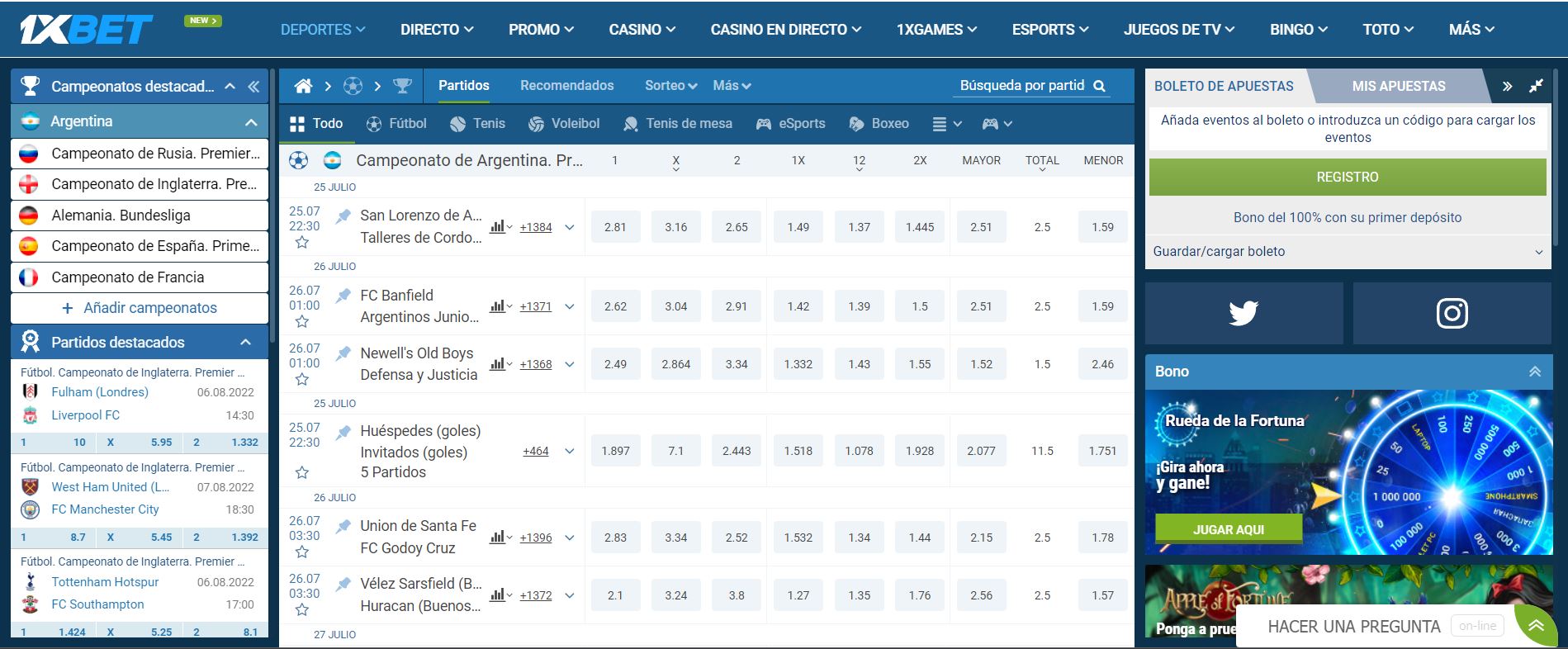Favorite the Huéspedes (goles) row star

pyautogui.click(x=302, y=472)
